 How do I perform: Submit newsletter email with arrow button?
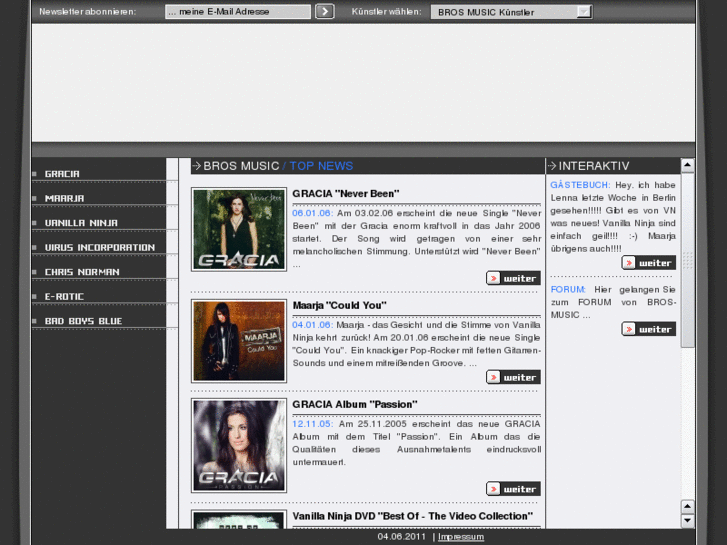pos(324,12)
